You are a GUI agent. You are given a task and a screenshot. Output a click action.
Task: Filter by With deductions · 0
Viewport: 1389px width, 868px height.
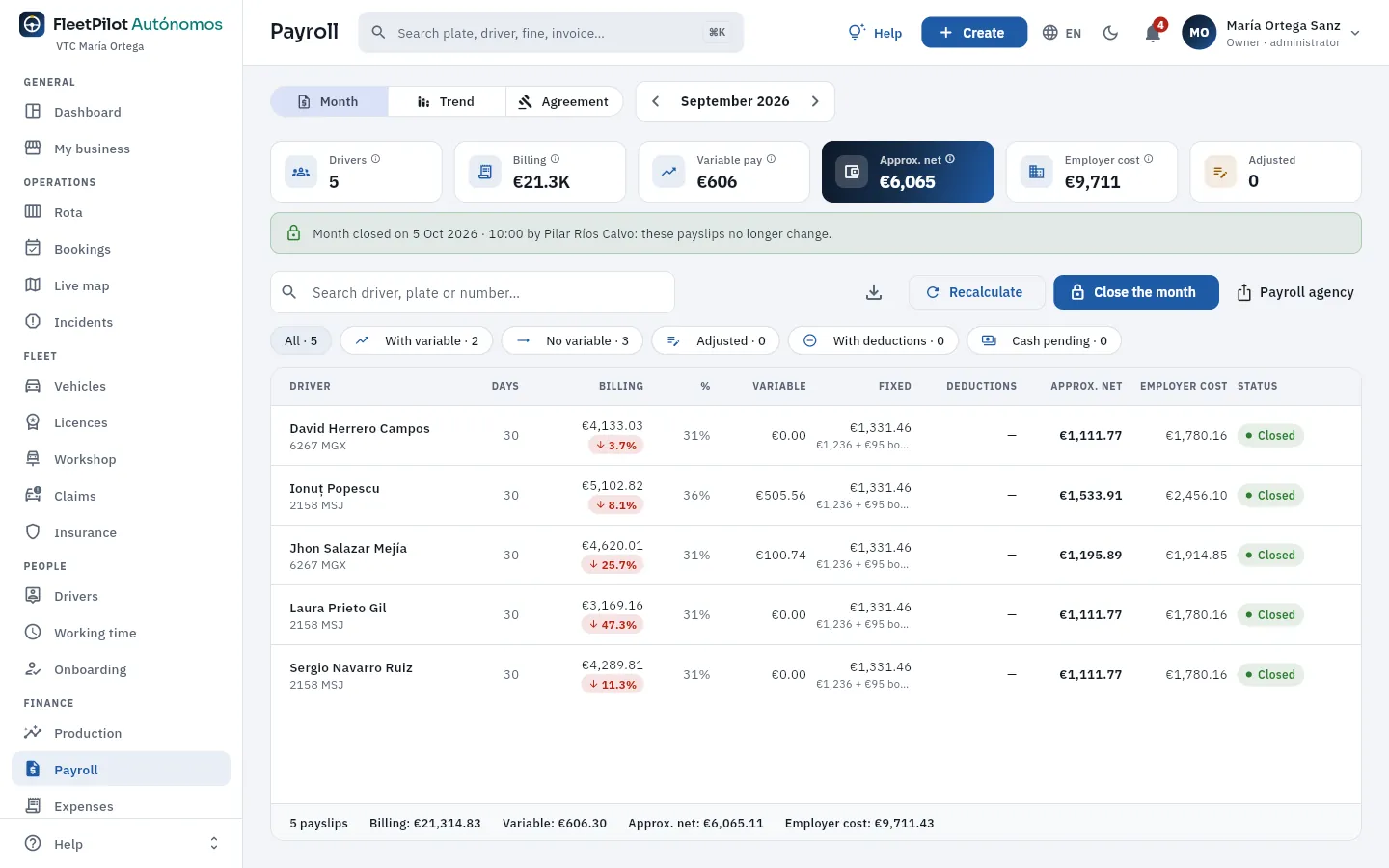coord(874,340)
